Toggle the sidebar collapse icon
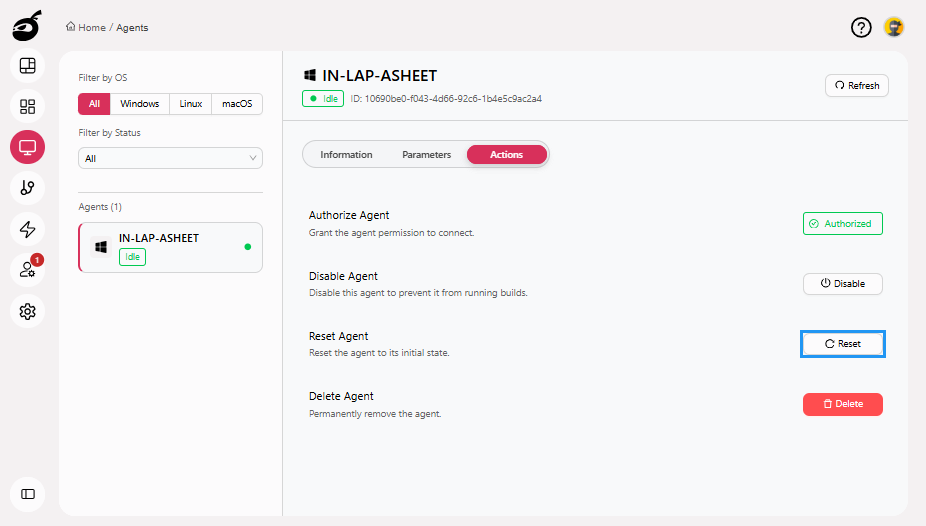 tap(28, 493)
